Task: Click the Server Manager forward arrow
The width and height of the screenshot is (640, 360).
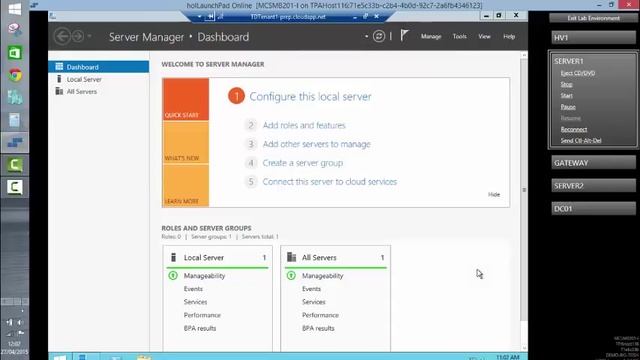Action: coord(78,36)
